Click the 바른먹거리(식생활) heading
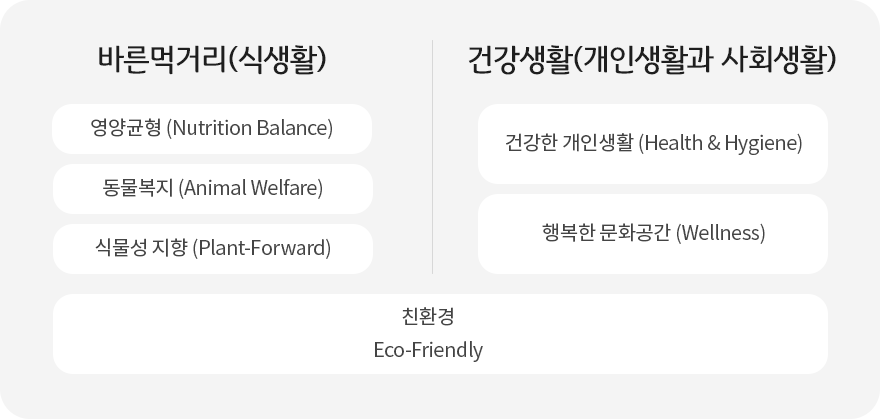The width and height of the screenshot is (880, 419). pos(212,59)
